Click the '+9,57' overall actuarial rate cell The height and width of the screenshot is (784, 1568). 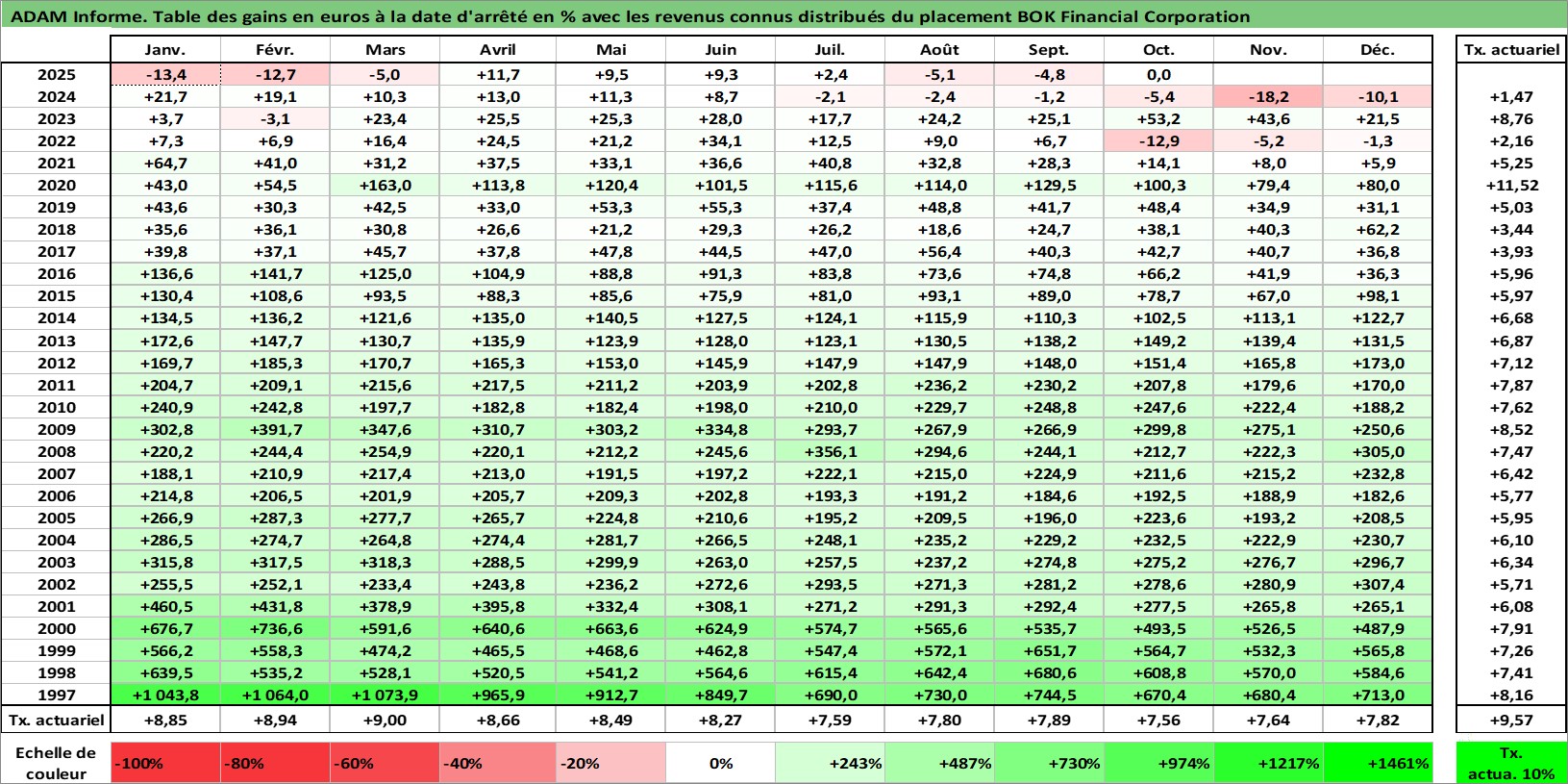[x=1511, y=720]
